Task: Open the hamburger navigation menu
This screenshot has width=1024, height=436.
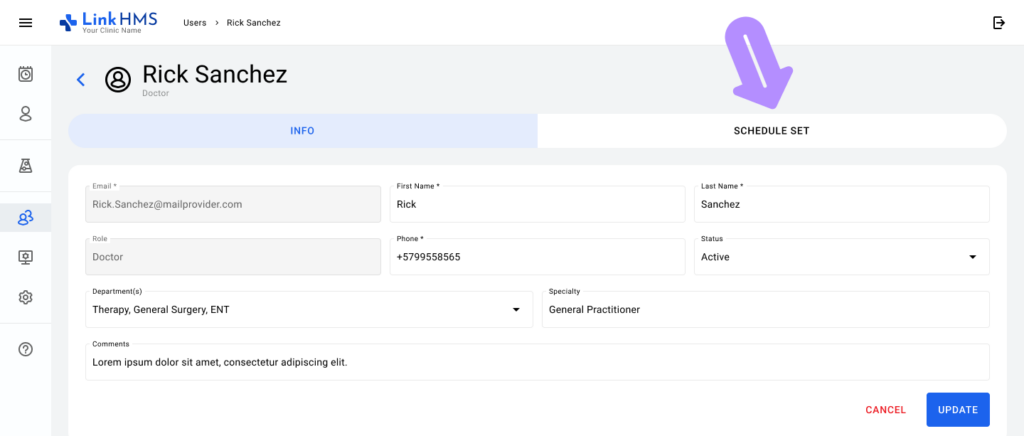Action: click(25, 23)
